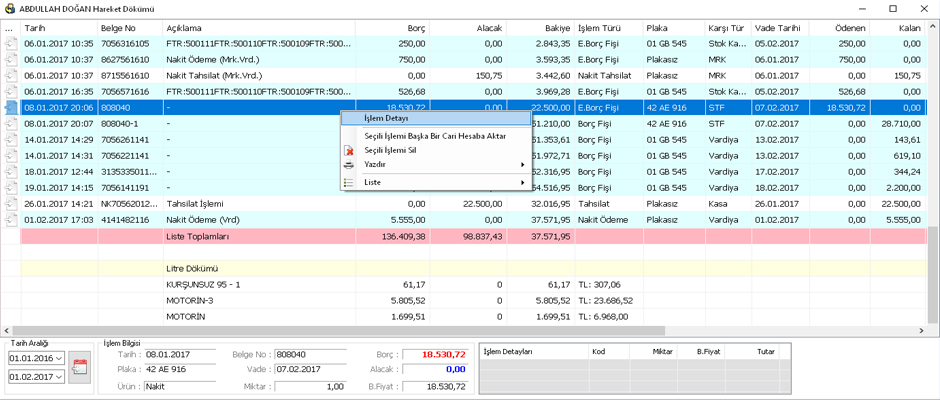Click row icon for Belge No 7056316105
940x400 pixels.
click(x=11, y=44)
